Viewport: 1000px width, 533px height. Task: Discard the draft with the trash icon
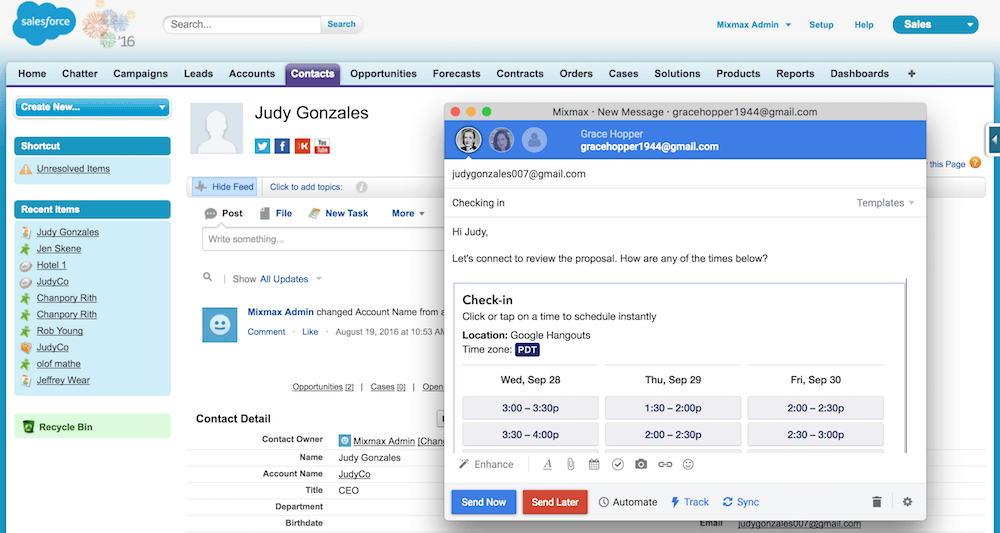click(877, 502)
